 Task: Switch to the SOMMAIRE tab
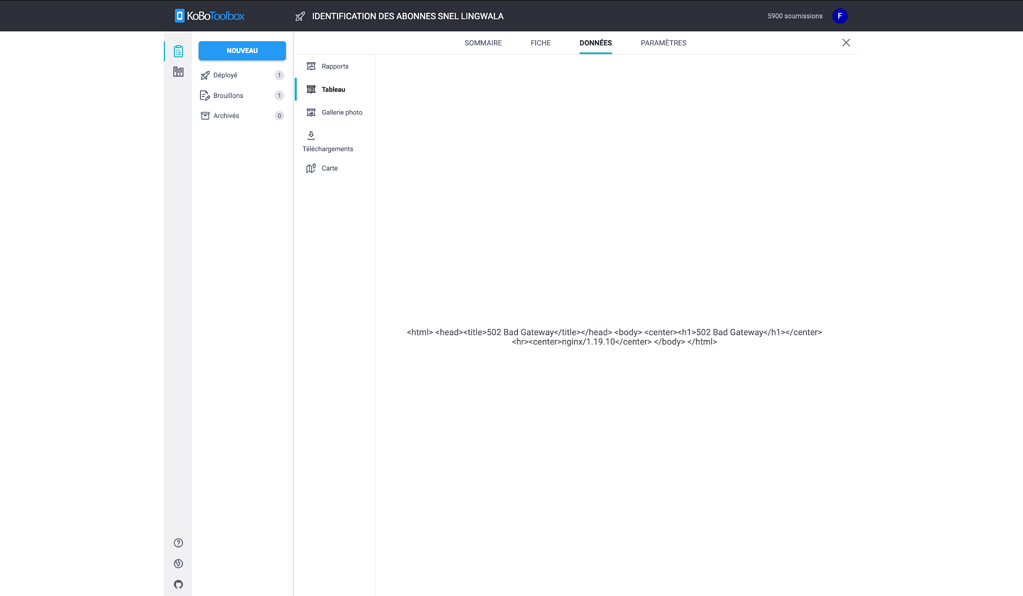pyautogui.click(x=484, y=43)
